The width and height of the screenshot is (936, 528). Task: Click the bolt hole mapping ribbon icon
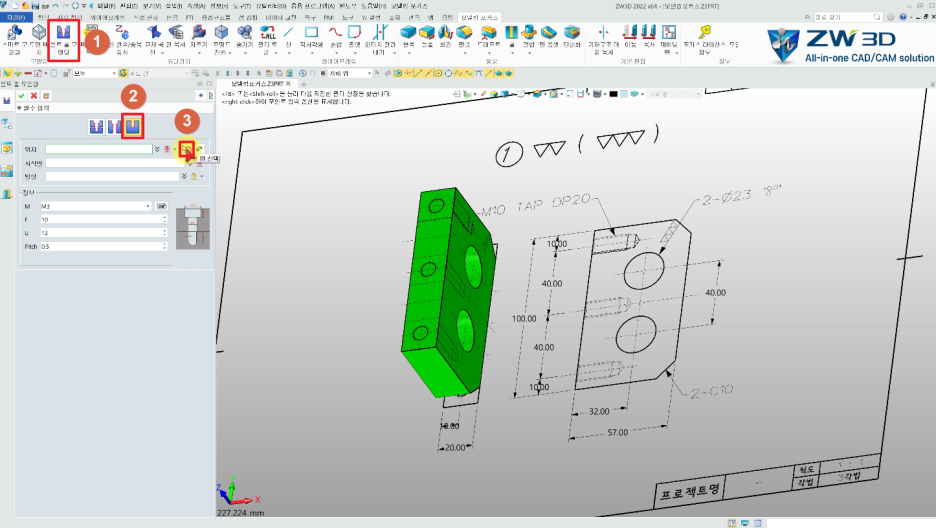pyautogui.click(x=63, y=33)
